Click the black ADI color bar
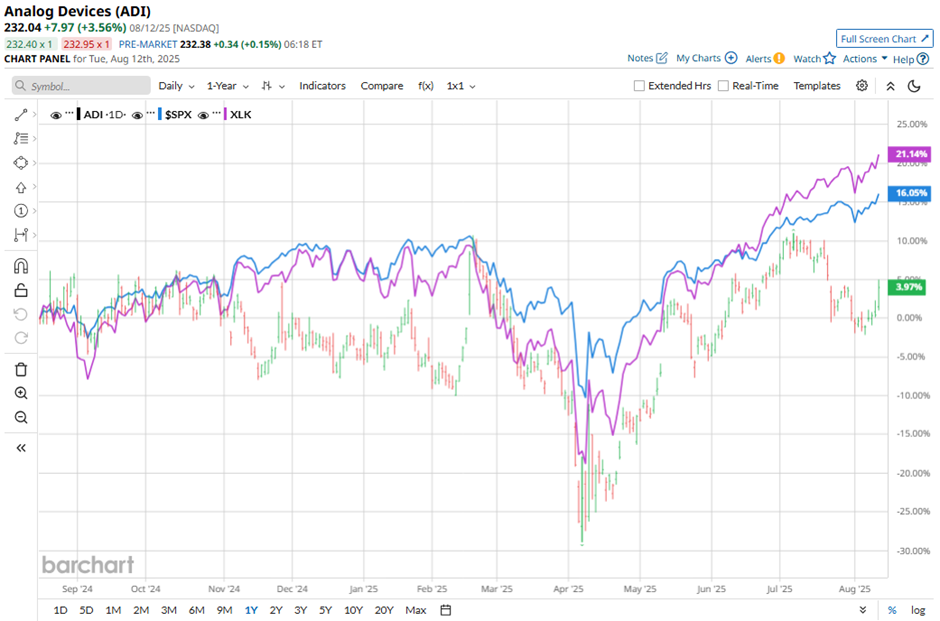The width and height of the screenshot is (940, 621). coord(79,114)
